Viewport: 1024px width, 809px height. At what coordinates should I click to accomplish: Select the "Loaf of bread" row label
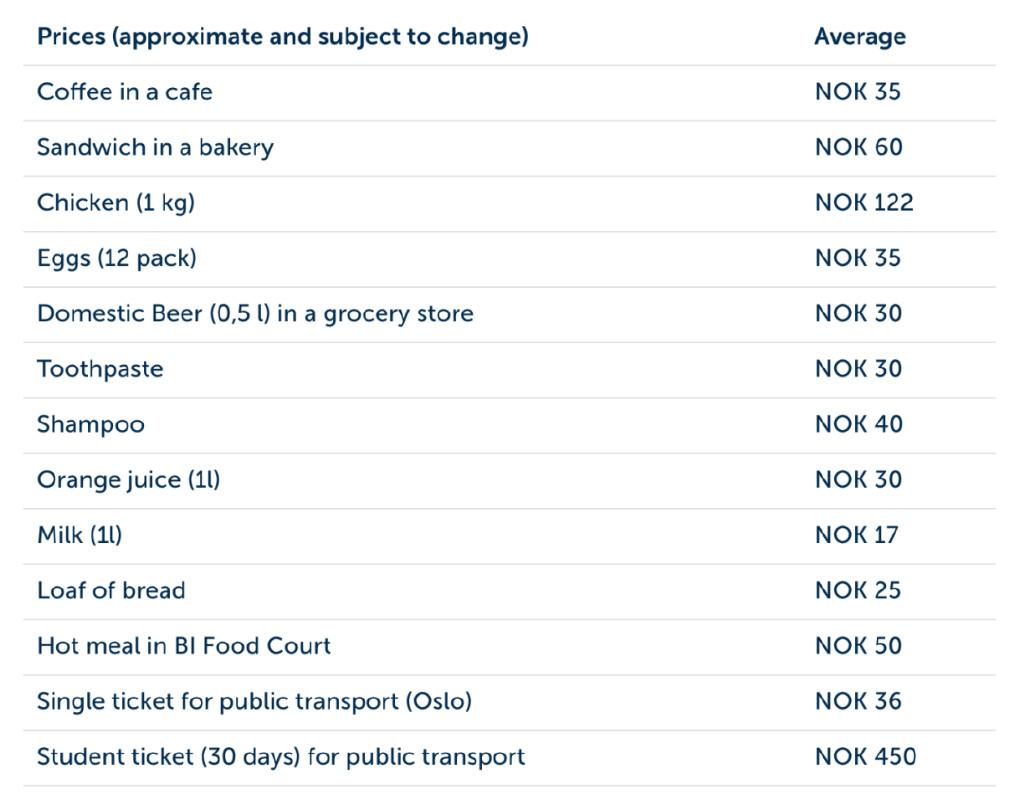click(111, 590)
